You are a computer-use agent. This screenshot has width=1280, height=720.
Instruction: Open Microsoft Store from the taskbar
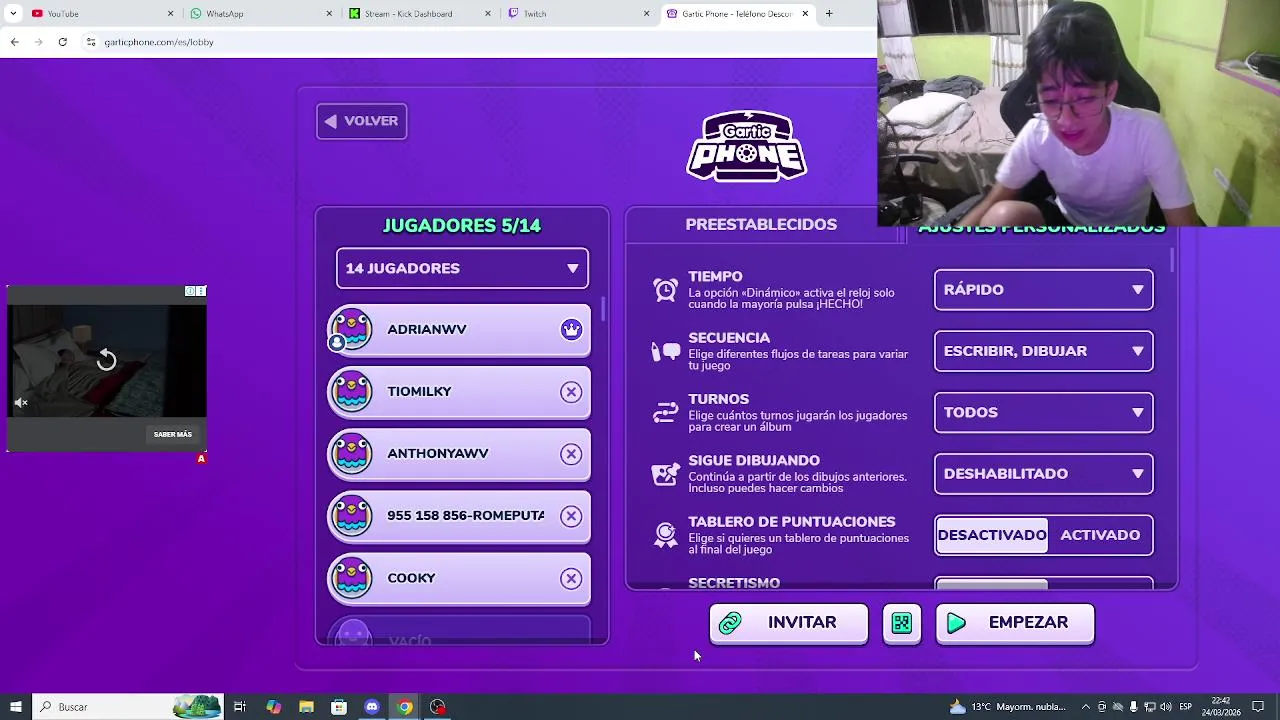(339, 707)
